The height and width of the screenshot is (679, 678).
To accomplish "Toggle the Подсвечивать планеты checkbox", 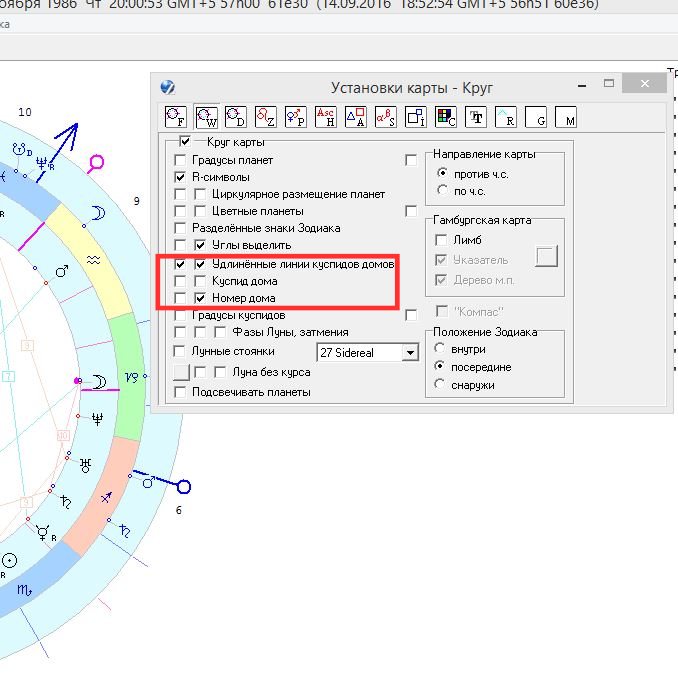I will [180, 392].
